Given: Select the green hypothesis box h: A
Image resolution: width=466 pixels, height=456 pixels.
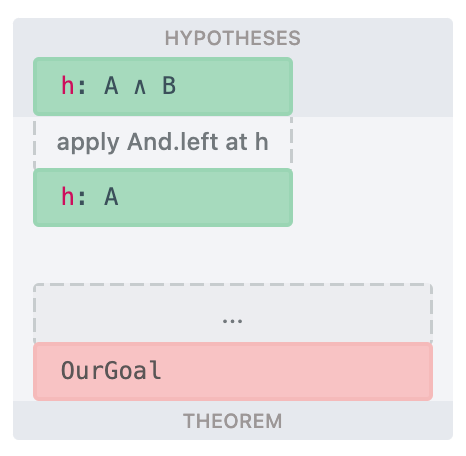Looking at the screenshot, I should pyautogui.click(x=163, y=197).
